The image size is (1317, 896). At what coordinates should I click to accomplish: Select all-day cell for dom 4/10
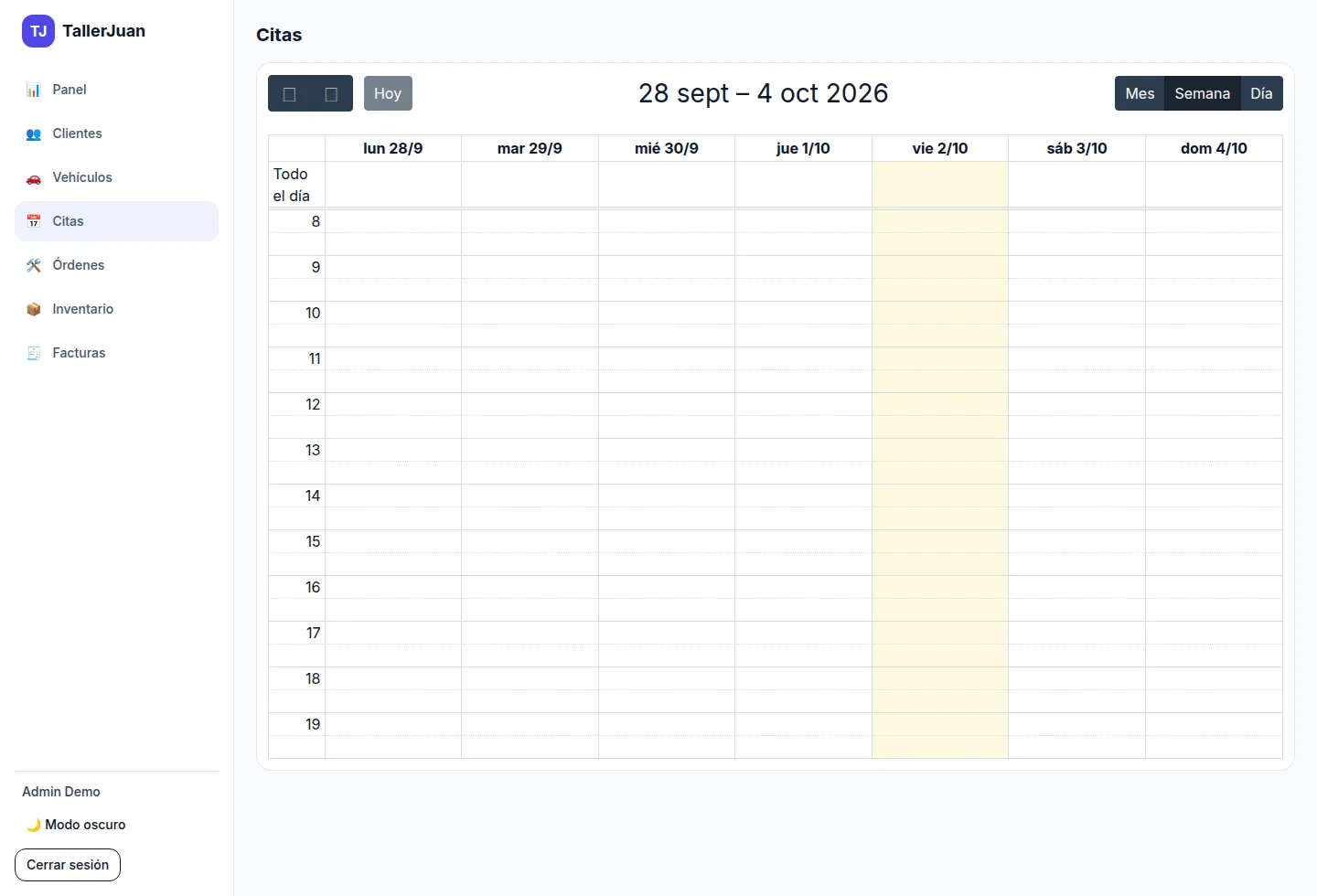click(x=1214, y=185)
